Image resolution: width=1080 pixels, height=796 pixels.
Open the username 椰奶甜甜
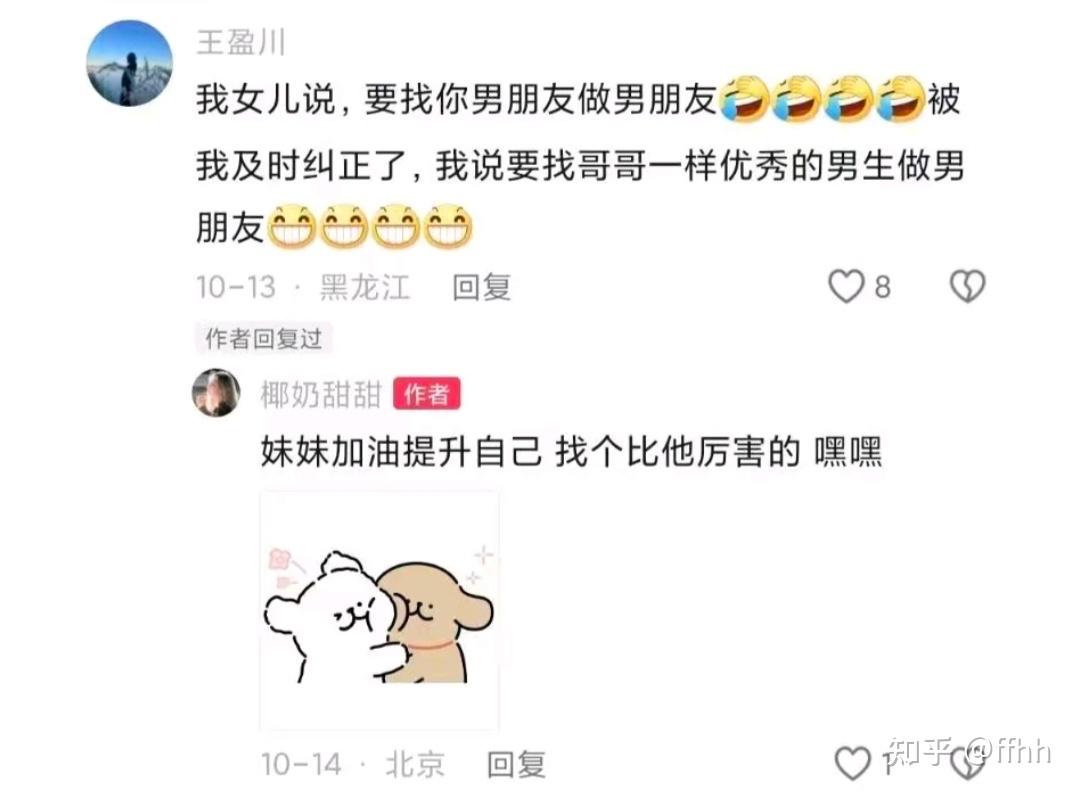coord(320,395)
